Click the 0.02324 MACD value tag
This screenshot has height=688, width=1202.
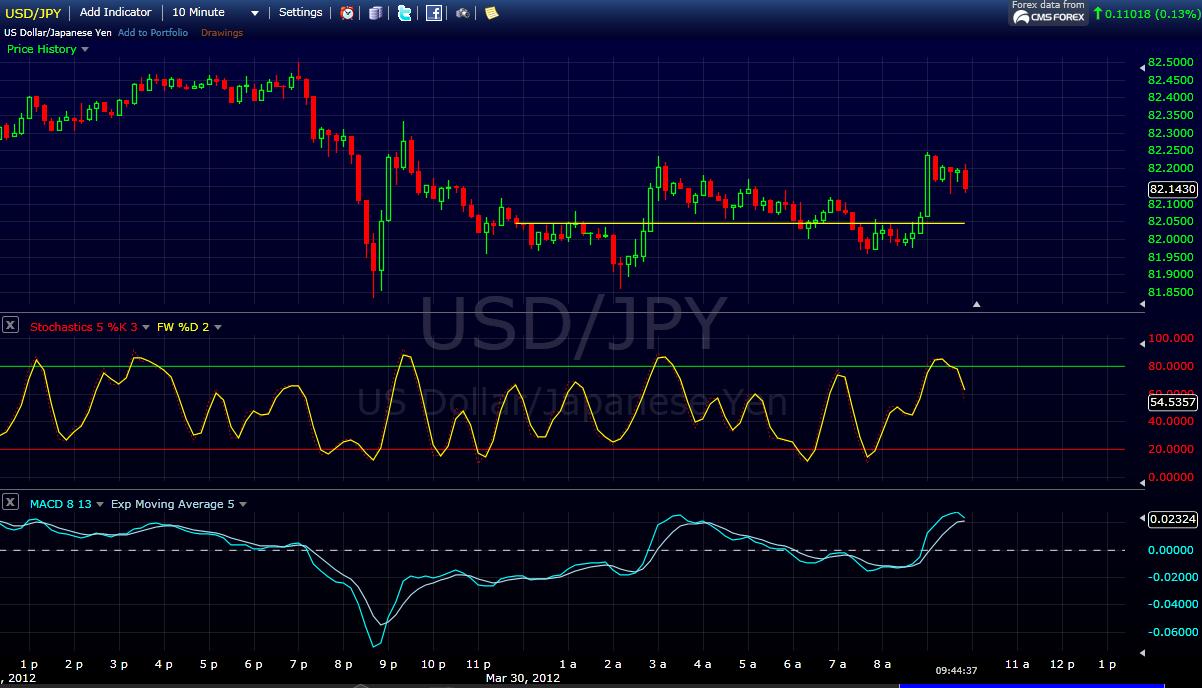[1173, 519]
